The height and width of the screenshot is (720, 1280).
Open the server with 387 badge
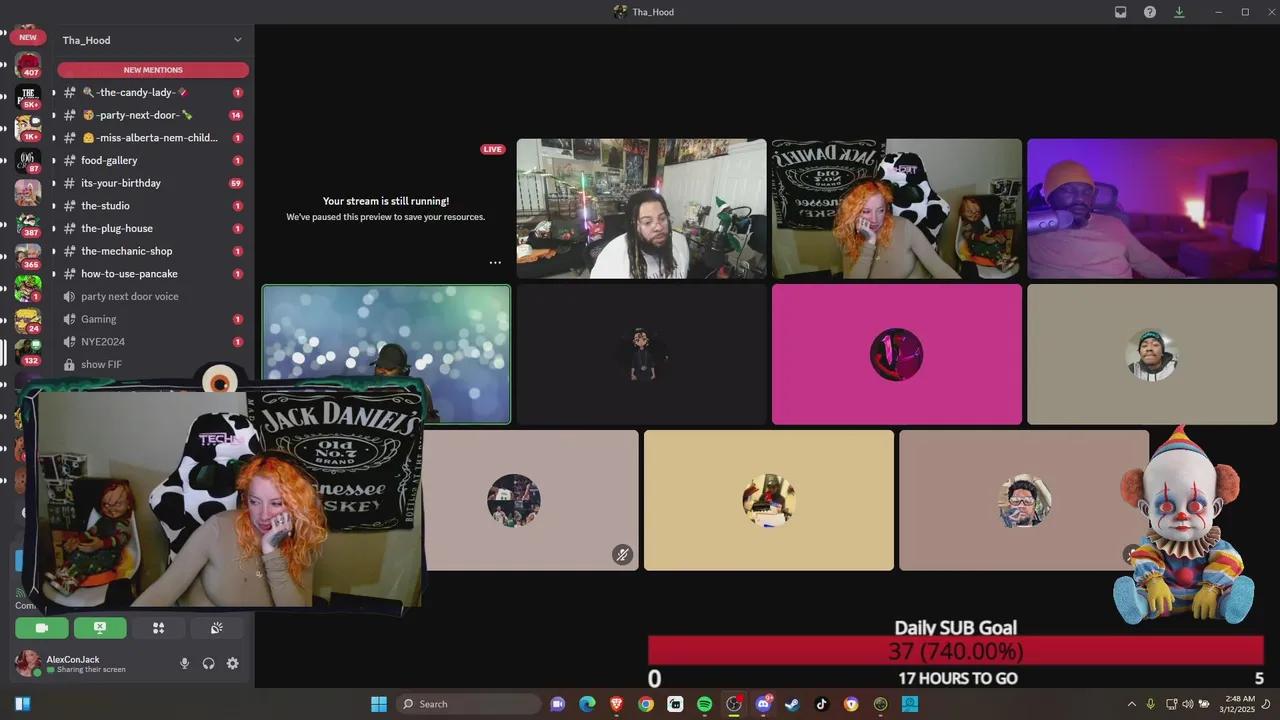click(x=28, y=224)
